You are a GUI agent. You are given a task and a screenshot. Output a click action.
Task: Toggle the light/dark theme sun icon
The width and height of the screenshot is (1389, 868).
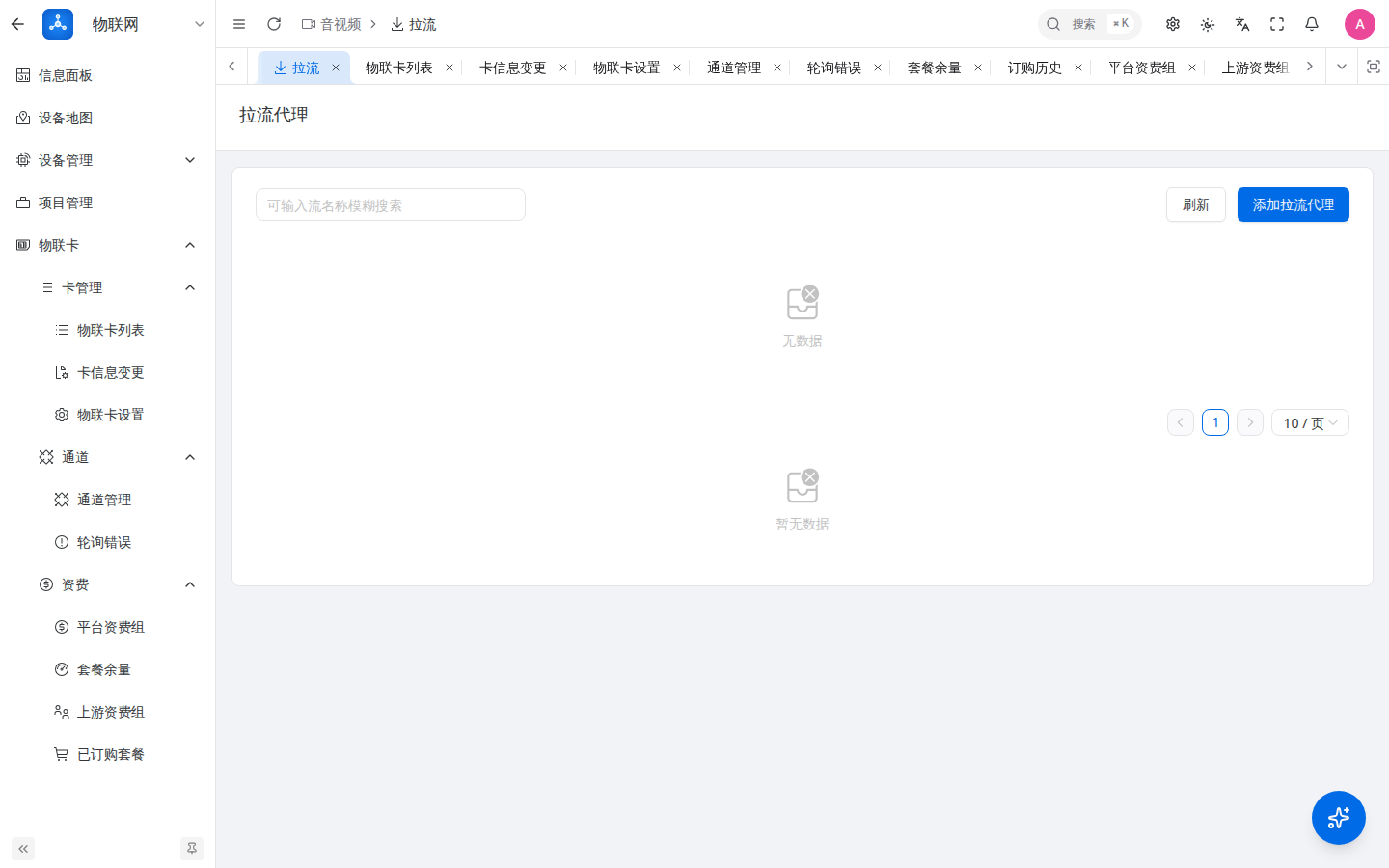(x=1208, y=24)
